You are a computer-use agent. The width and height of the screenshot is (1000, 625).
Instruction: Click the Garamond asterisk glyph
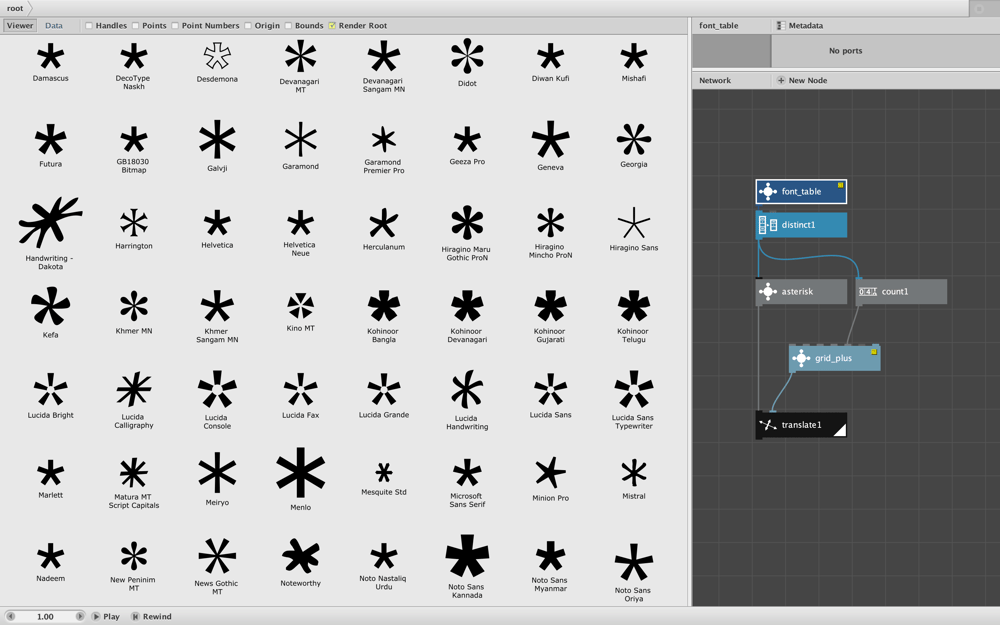point(300,140)
